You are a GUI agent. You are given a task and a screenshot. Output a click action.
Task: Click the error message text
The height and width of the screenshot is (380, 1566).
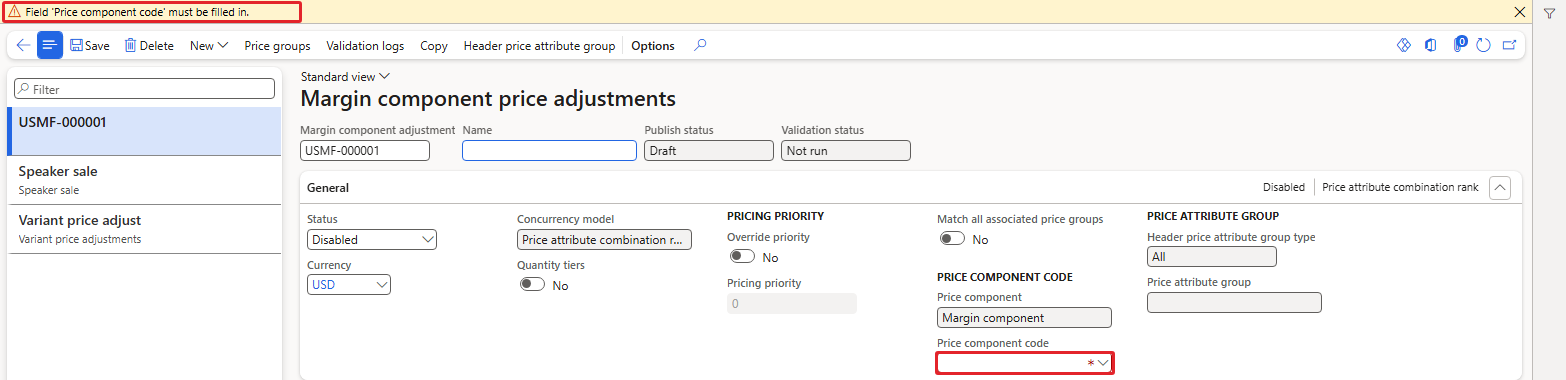click(x=138, y=12)
